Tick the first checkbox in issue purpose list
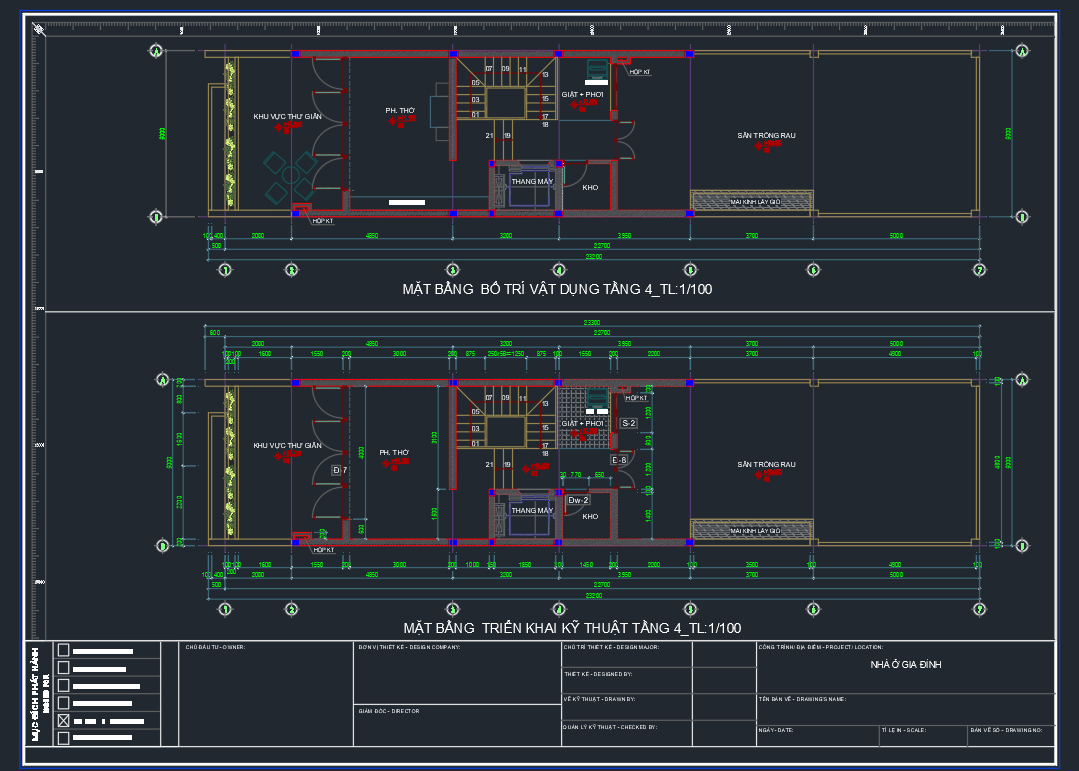1079x771 pixels. tap(64, 650)
